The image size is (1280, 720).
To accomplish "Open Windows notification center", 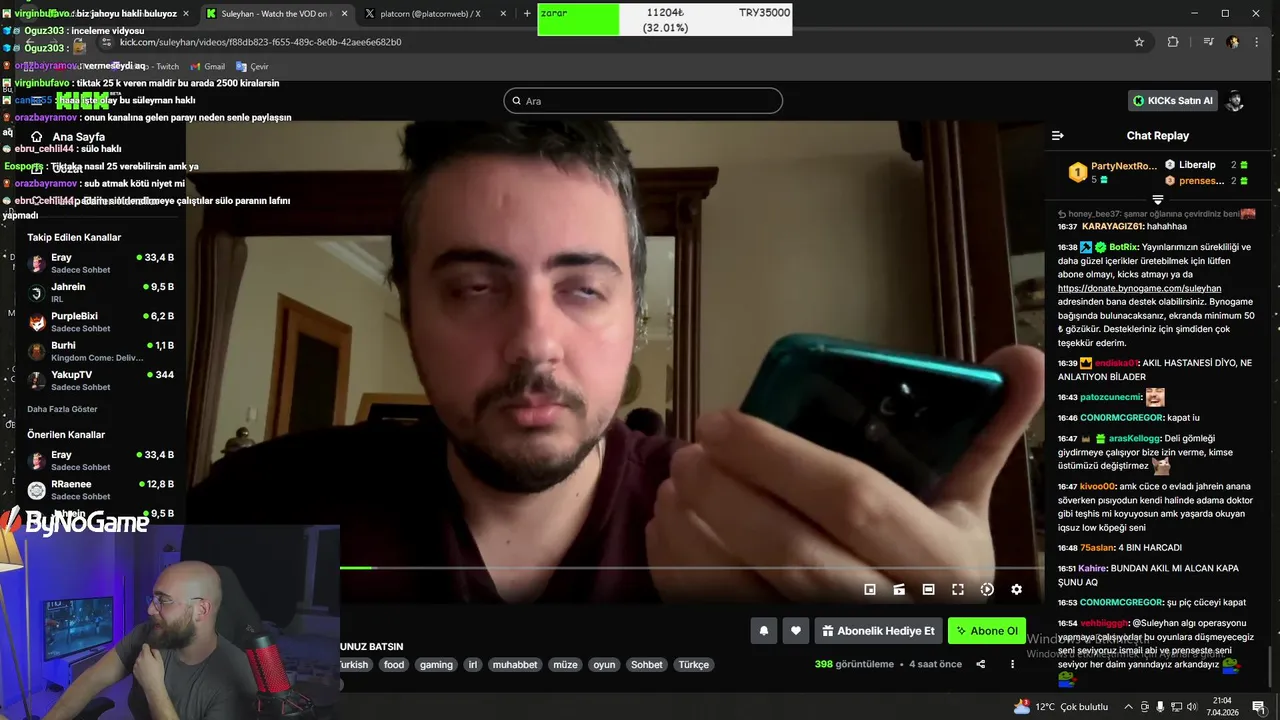I will coord(1260,707).
